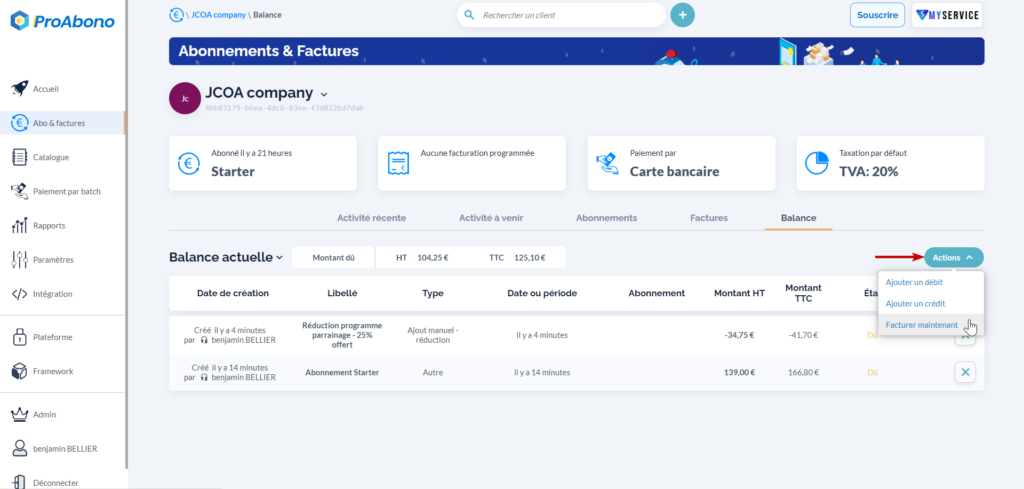Click the Réduction programme parrainage label
Viewport: 1024px width, 489px height.
342,335
